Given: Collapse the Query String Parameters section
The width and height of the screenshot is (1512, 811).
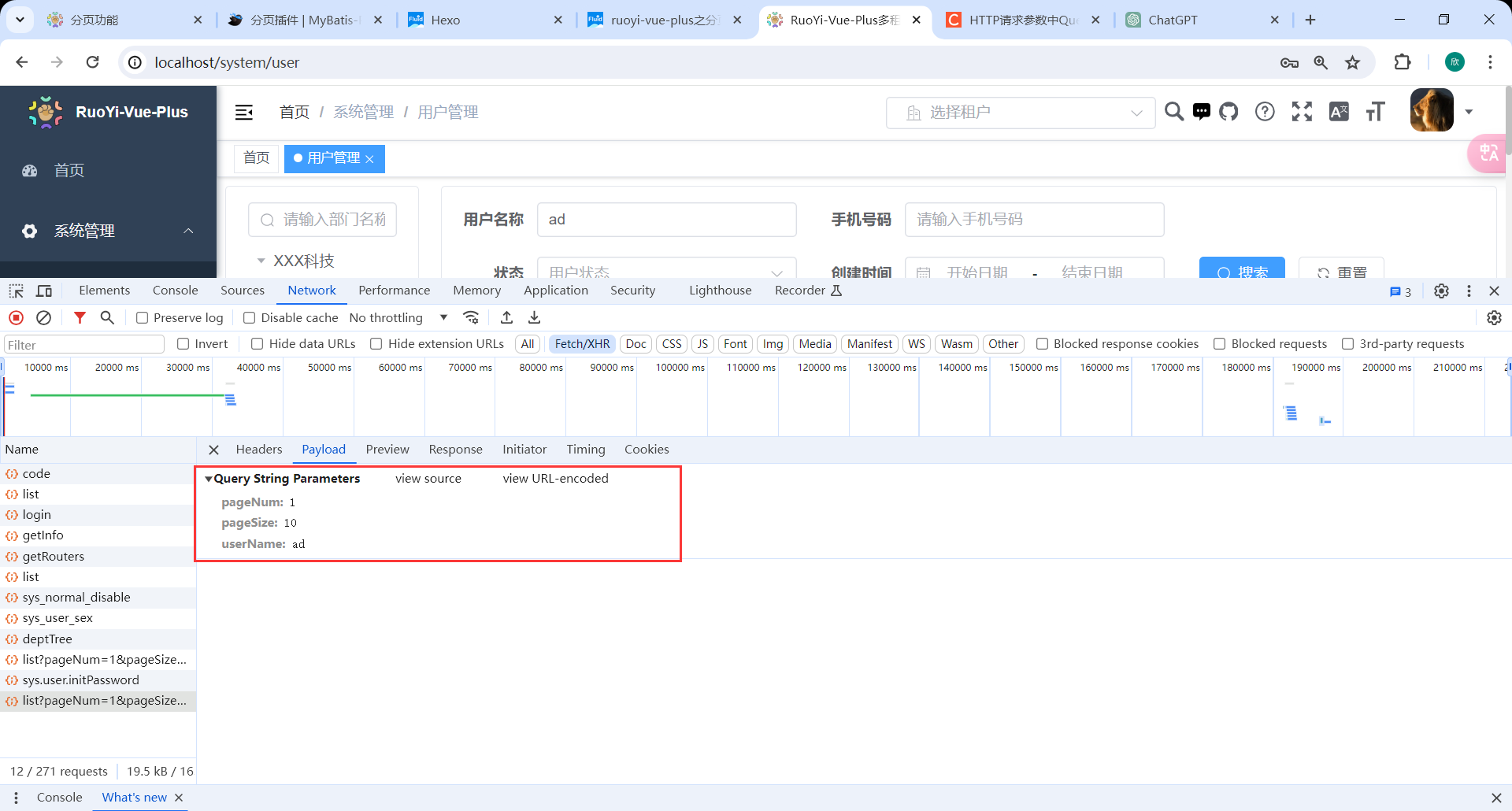Looking at the screenshot, I should [209, 479].
